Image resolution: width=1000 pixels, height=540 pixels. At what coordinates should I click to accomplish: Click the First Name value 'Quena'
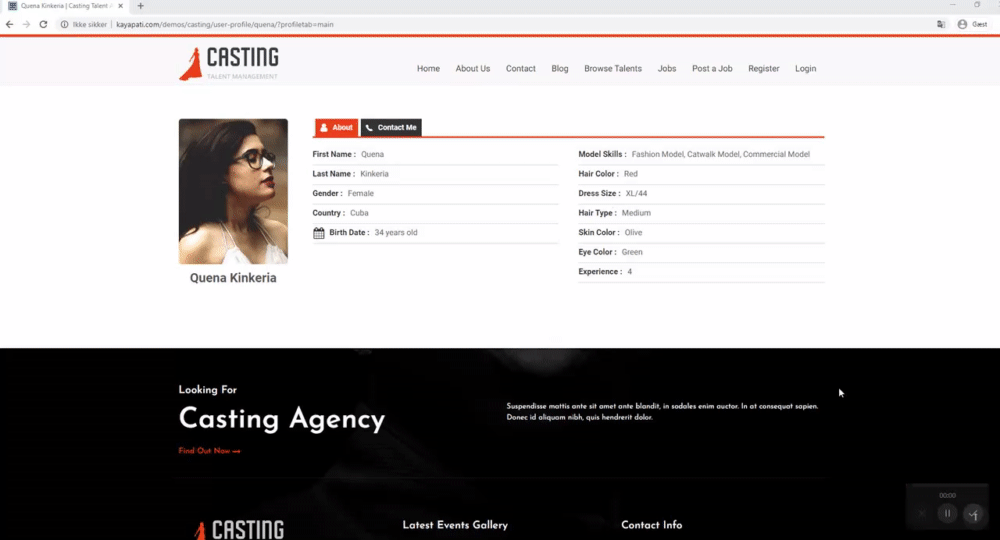point(372,154)
